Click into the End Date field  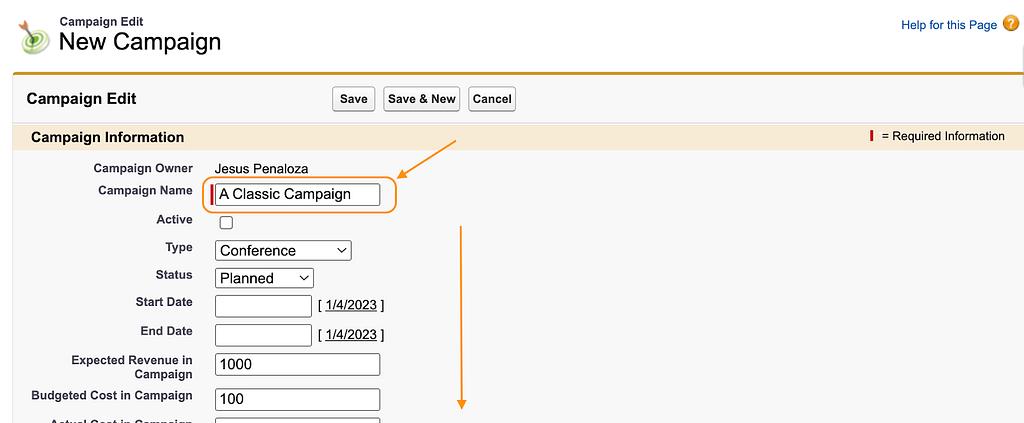[x=263, y=335]
